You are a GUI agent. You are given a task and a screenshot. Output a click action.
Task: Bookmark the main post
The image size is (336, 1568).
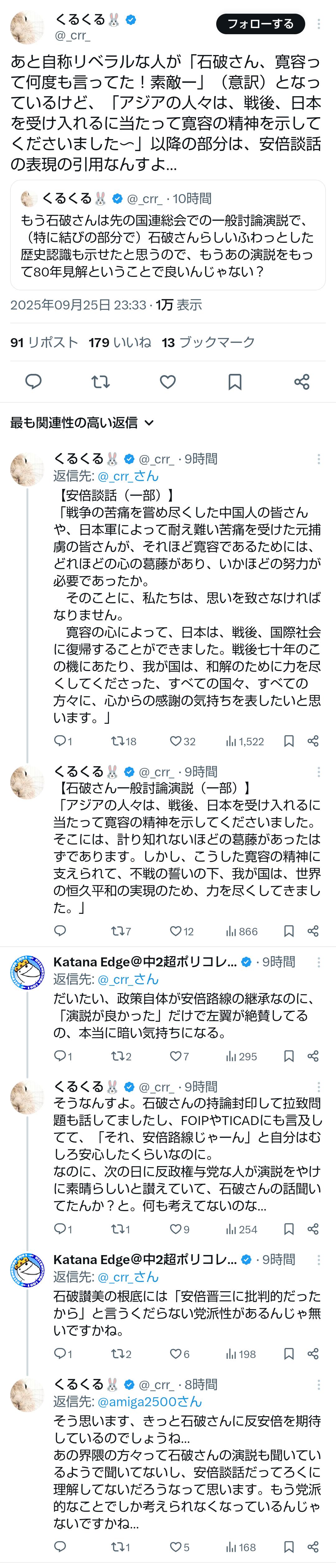(235, 382)
